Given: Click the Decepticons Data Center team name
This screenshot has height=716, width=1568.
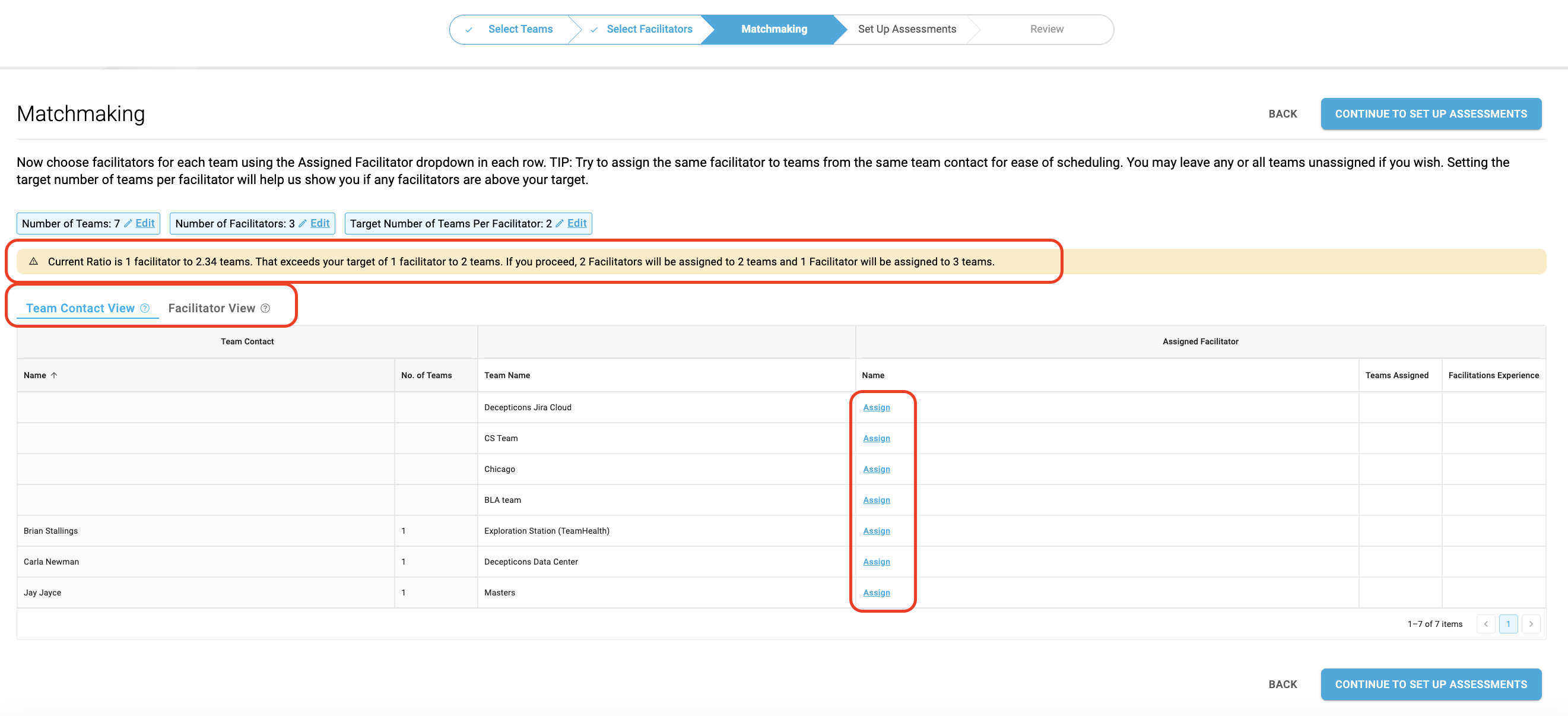Looking at the screenshot, I should point(531,562).
